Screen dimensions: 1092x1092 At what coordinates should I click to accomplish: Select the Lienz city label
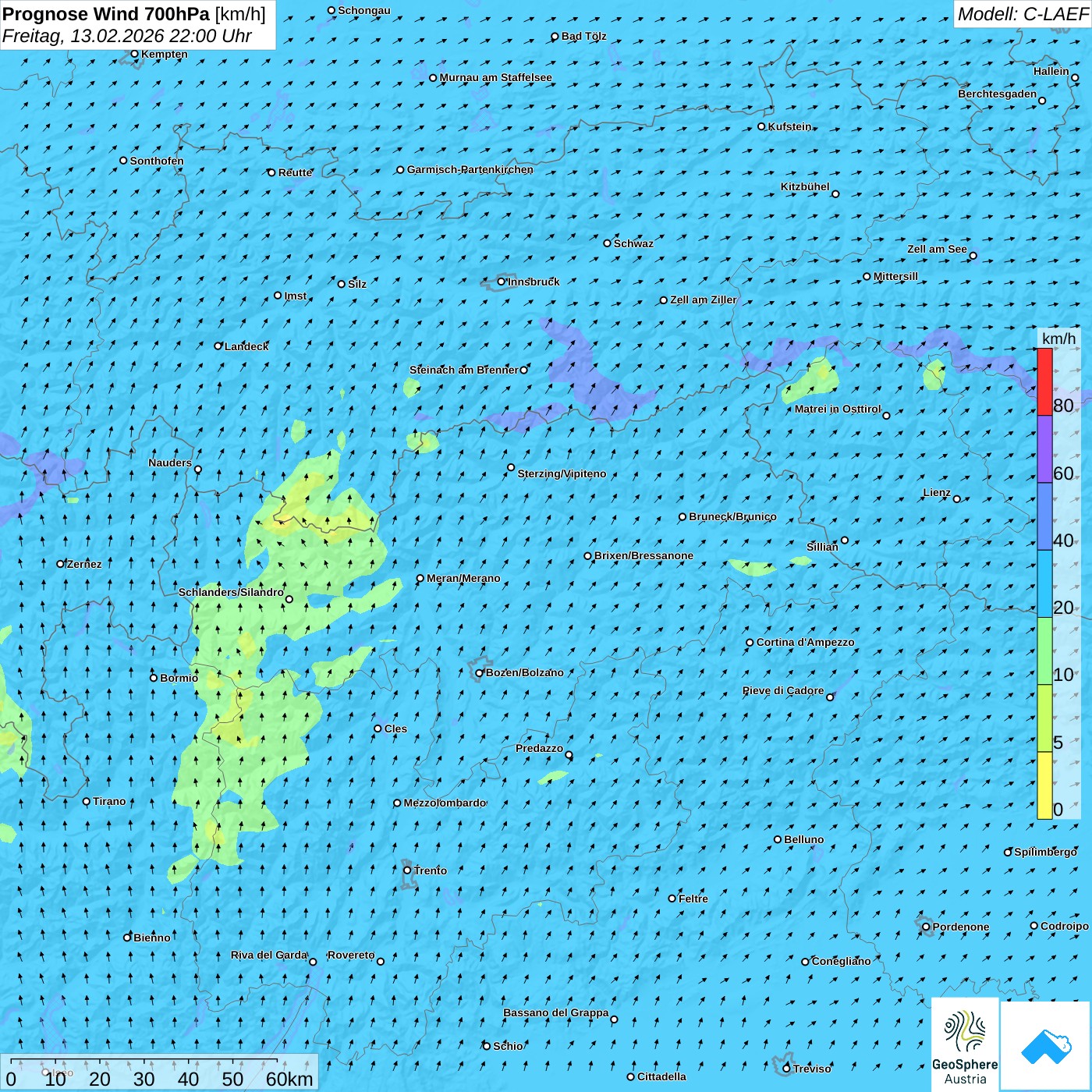937,492
